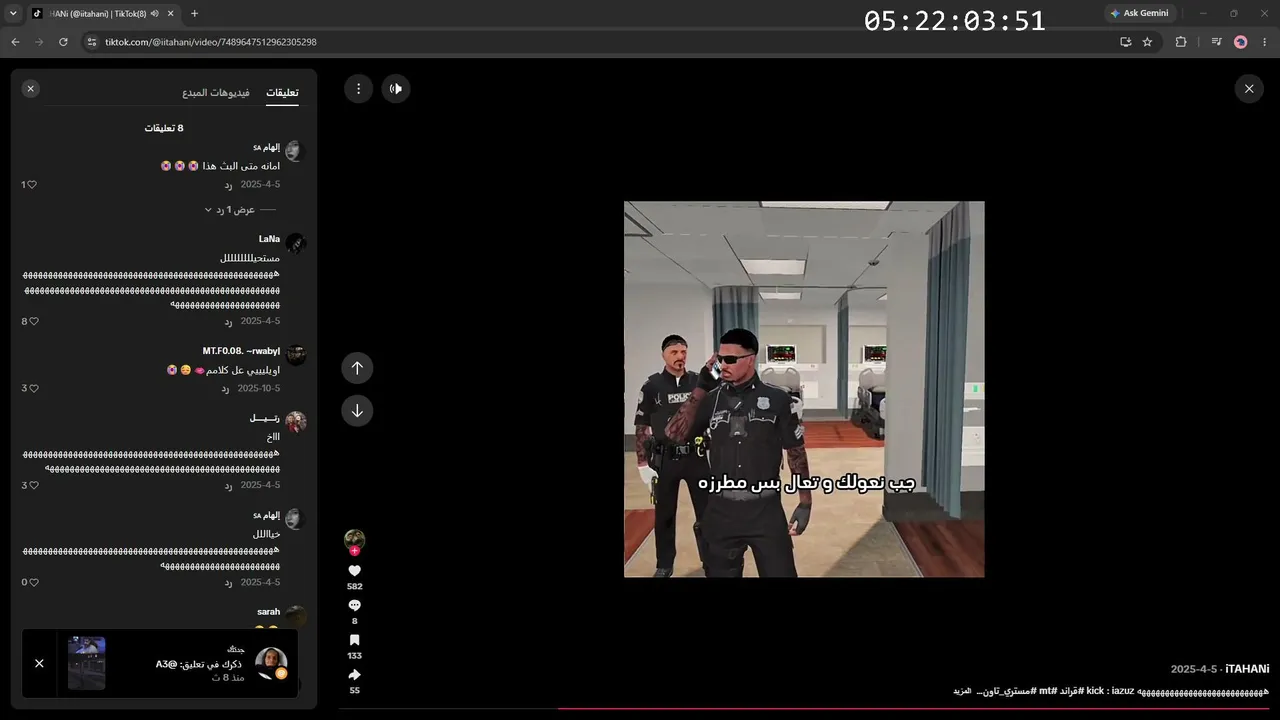
Task: Bookmark the video to favorites
Action: (354, 640)
